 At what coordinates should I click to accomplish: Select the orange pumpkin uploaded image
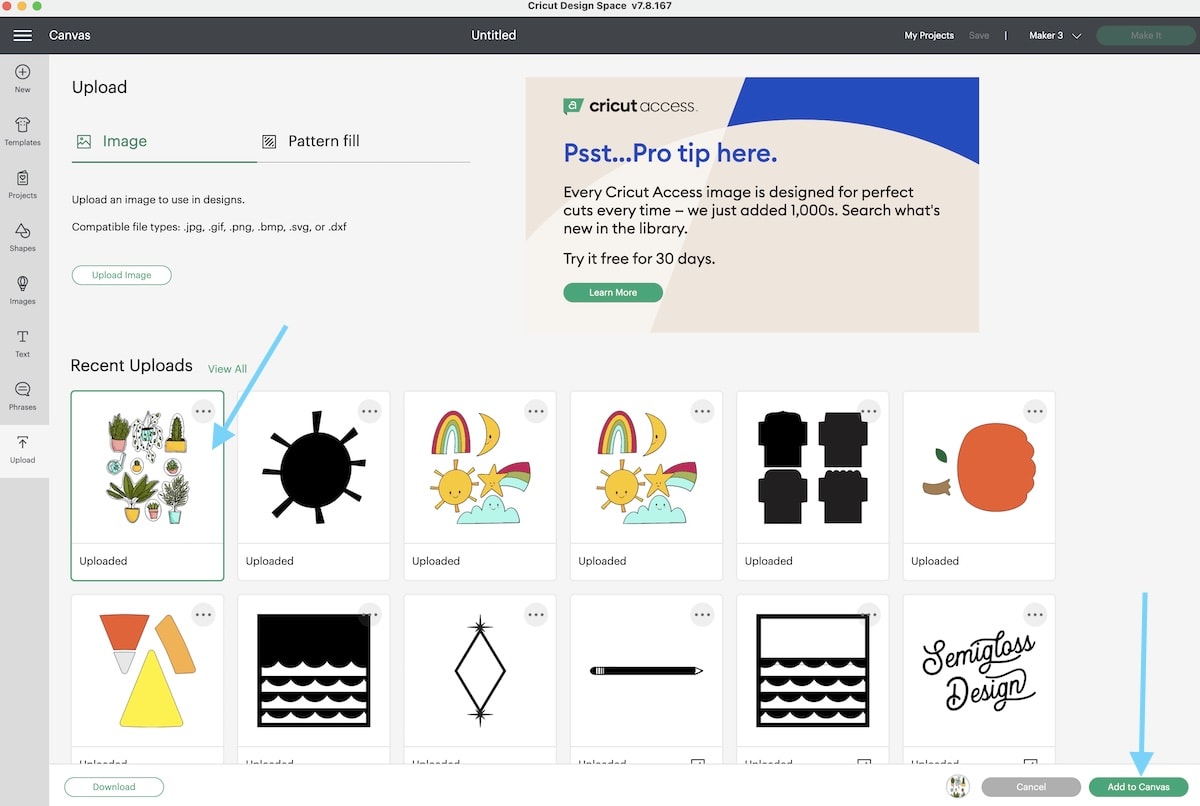979,485
